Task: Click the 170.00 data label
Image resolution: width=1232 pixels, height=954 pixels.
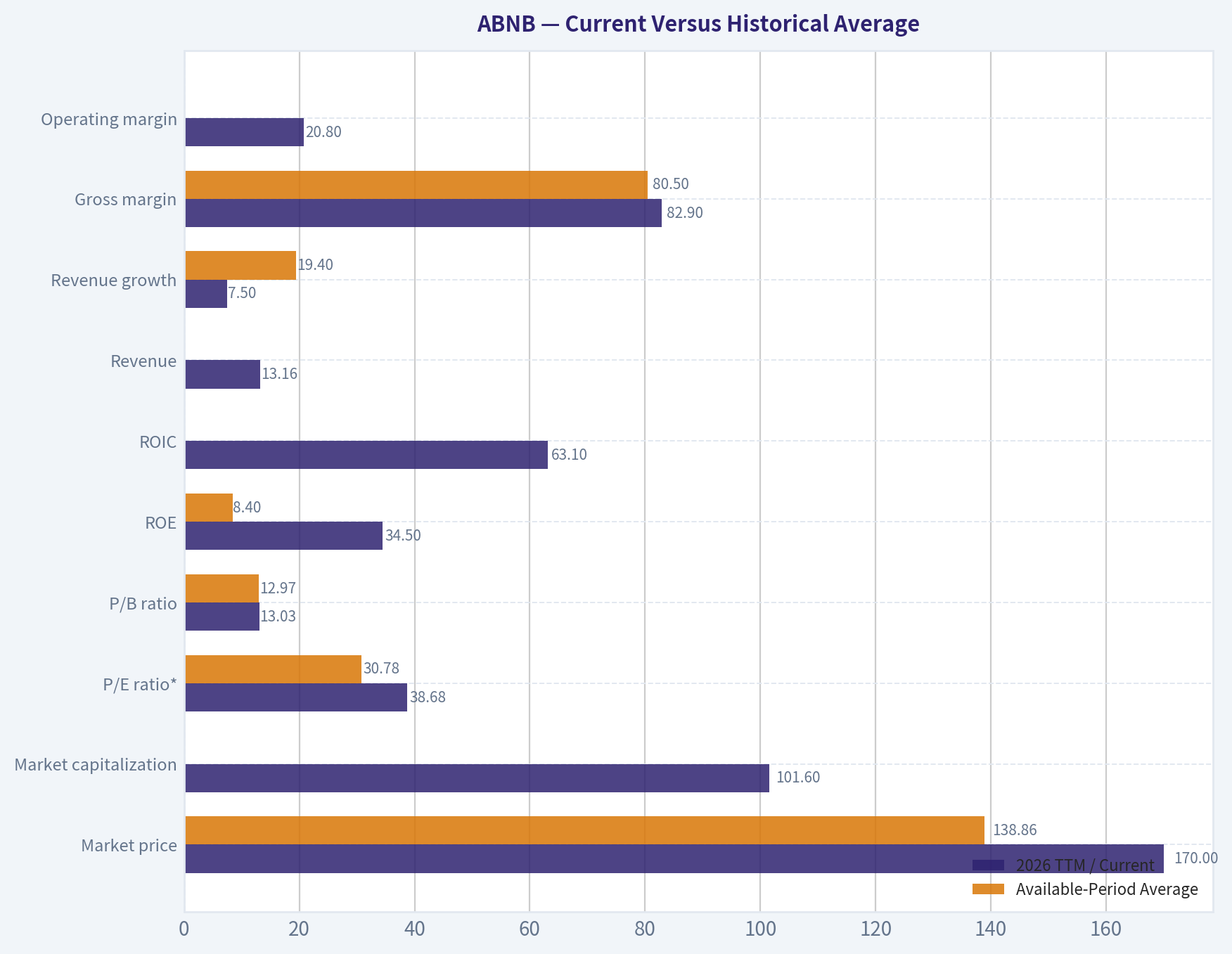Action: coord(1196,858)
